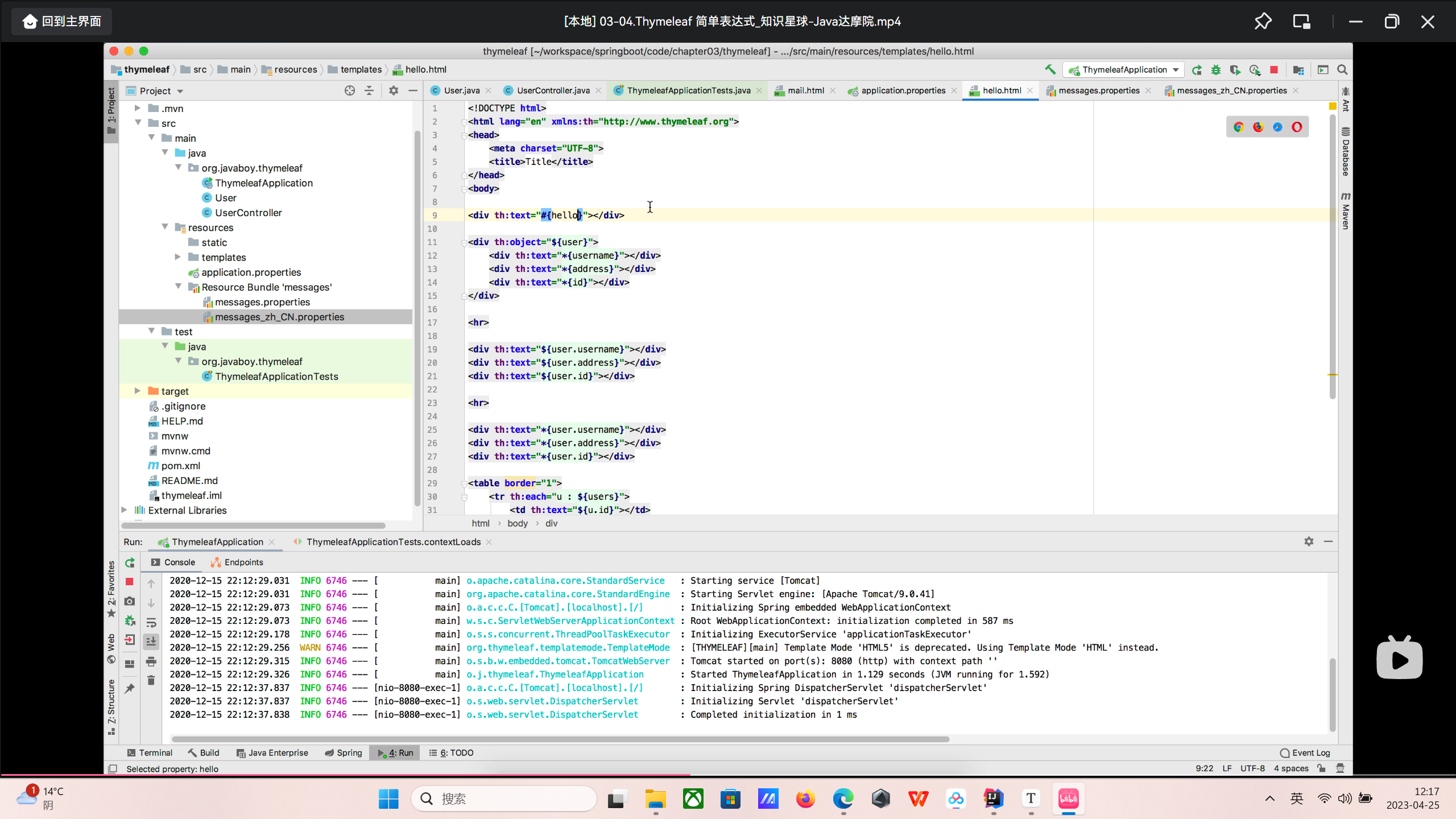Viewport: 1456px width, 819px height.
Task: Click the console horizontal scrollbar
Action: point(560,739)
